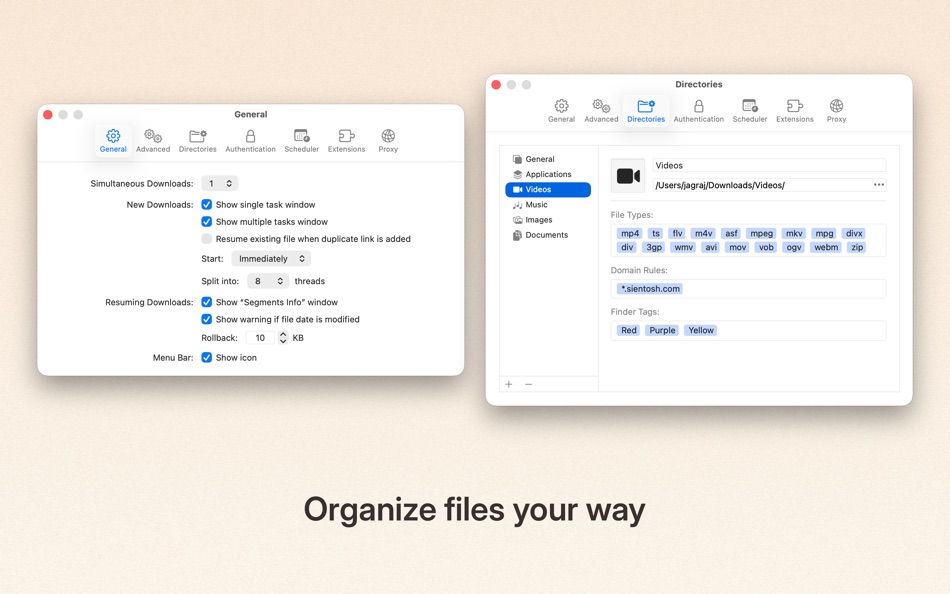Select the Red Finder tag

point(629,330)
